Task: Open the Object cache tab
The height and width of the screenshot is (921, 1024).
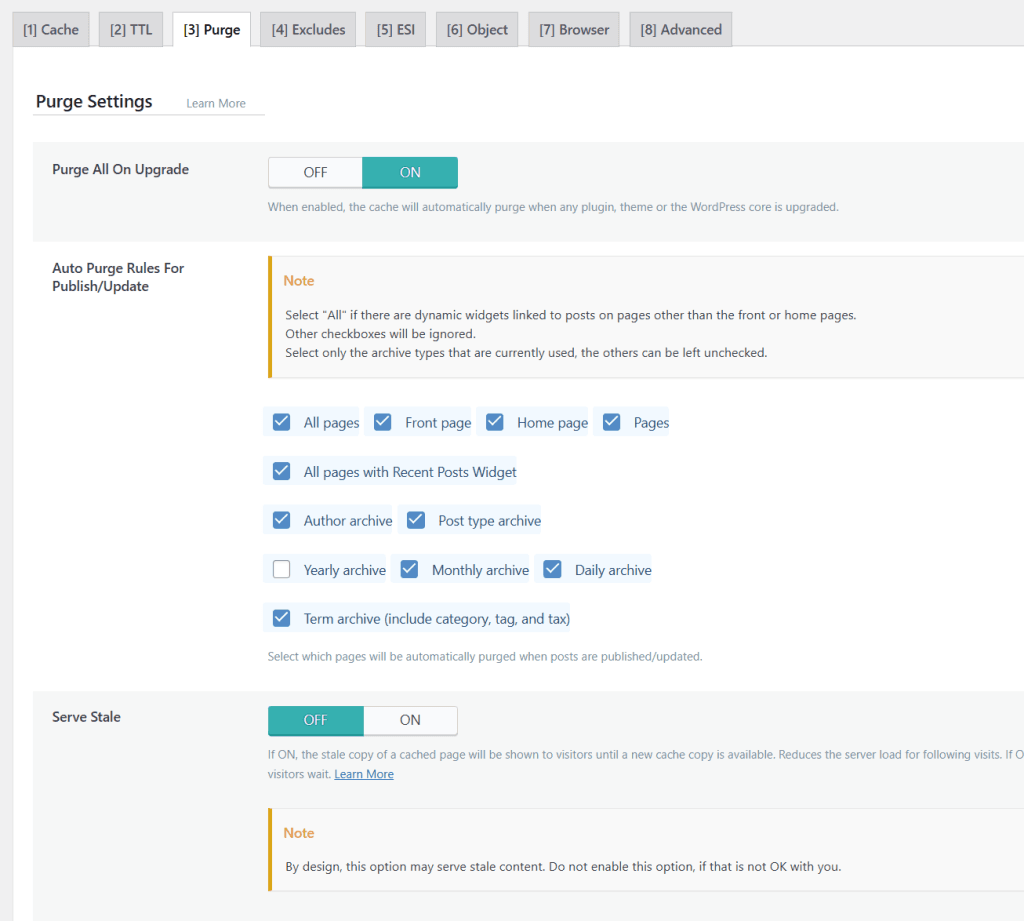Action: click(476, 29)
